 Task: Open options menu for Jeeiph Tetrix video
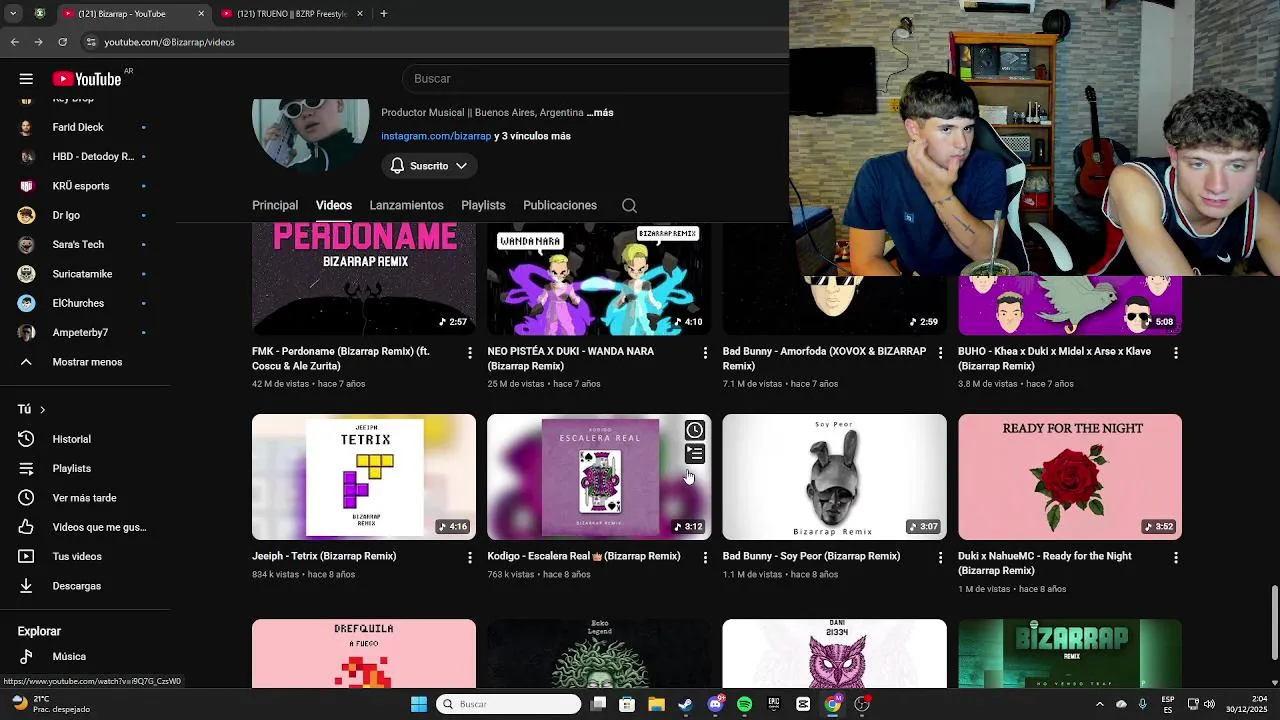(470, 557)
